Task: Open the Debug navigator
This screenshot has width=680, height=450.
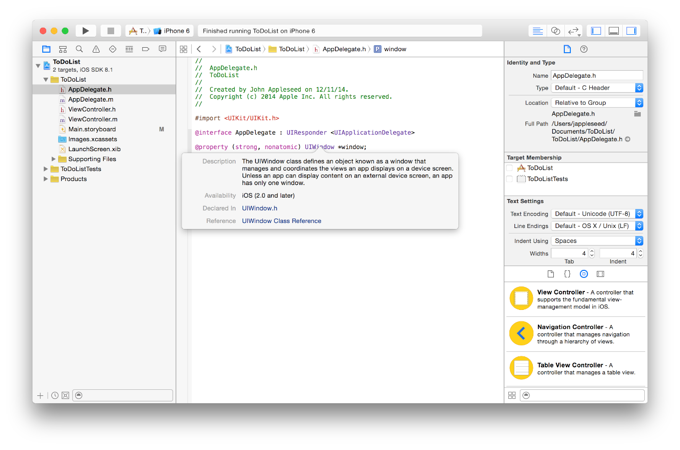Action: (x=129, y=49)
